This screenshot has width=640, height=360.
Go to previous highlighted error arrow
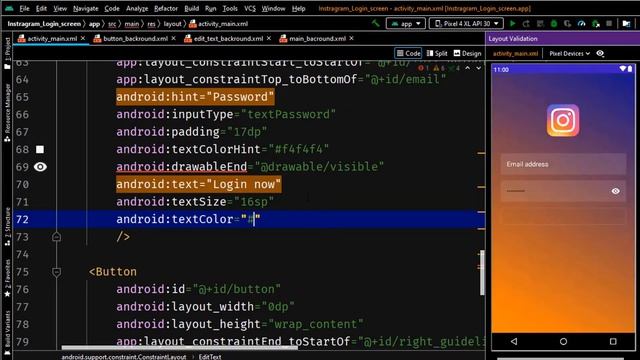pyautogui.click(x=468, y=68)
